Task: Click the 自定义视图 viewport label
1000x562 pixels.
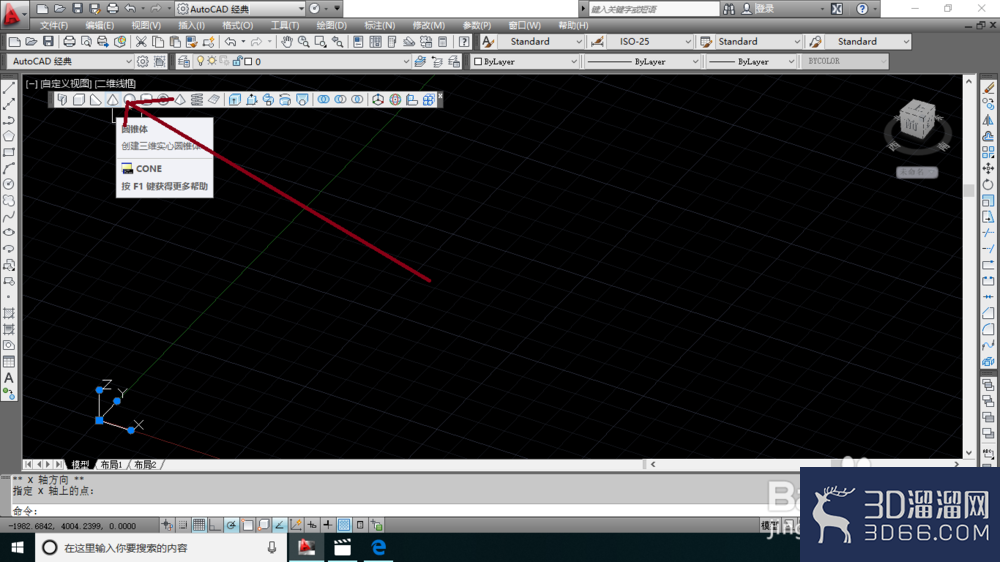Action: [x=66, y=84]
